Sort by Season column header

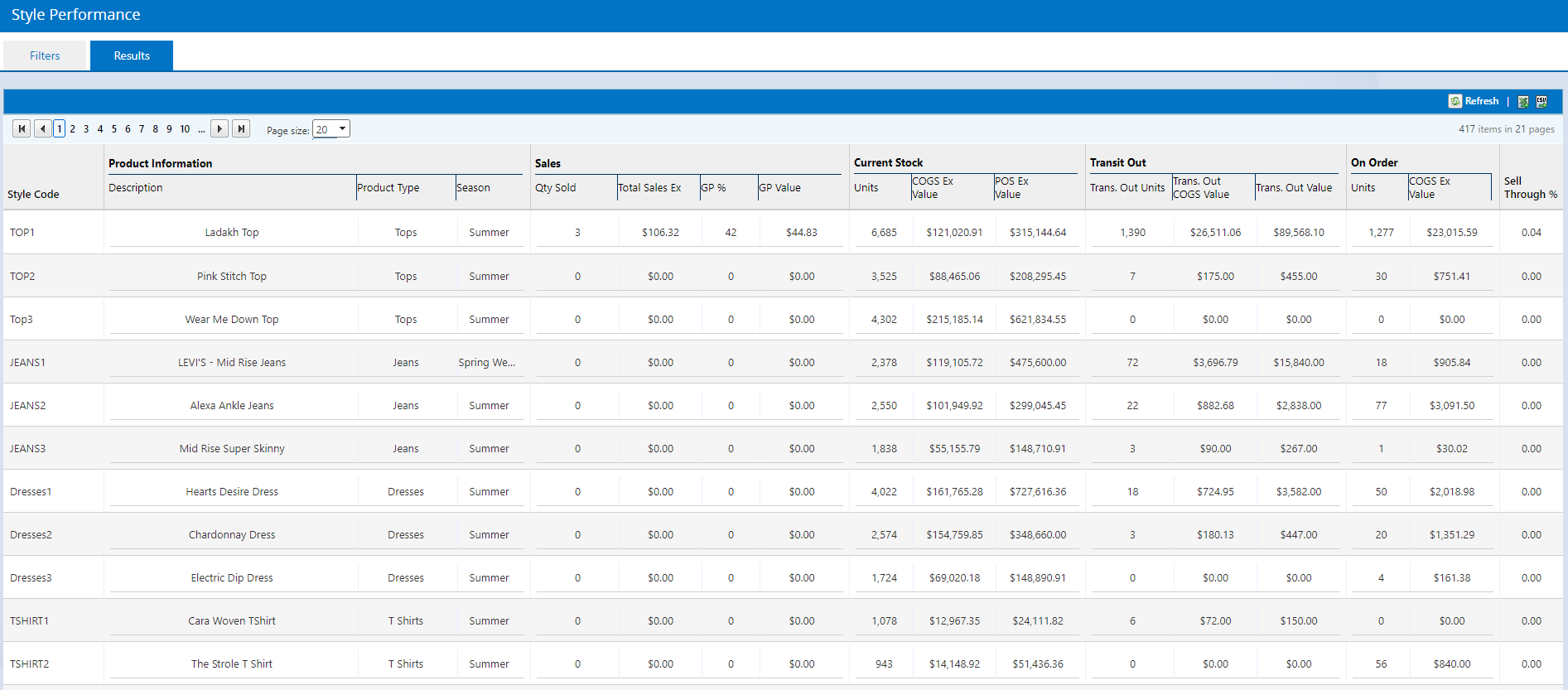474,188
